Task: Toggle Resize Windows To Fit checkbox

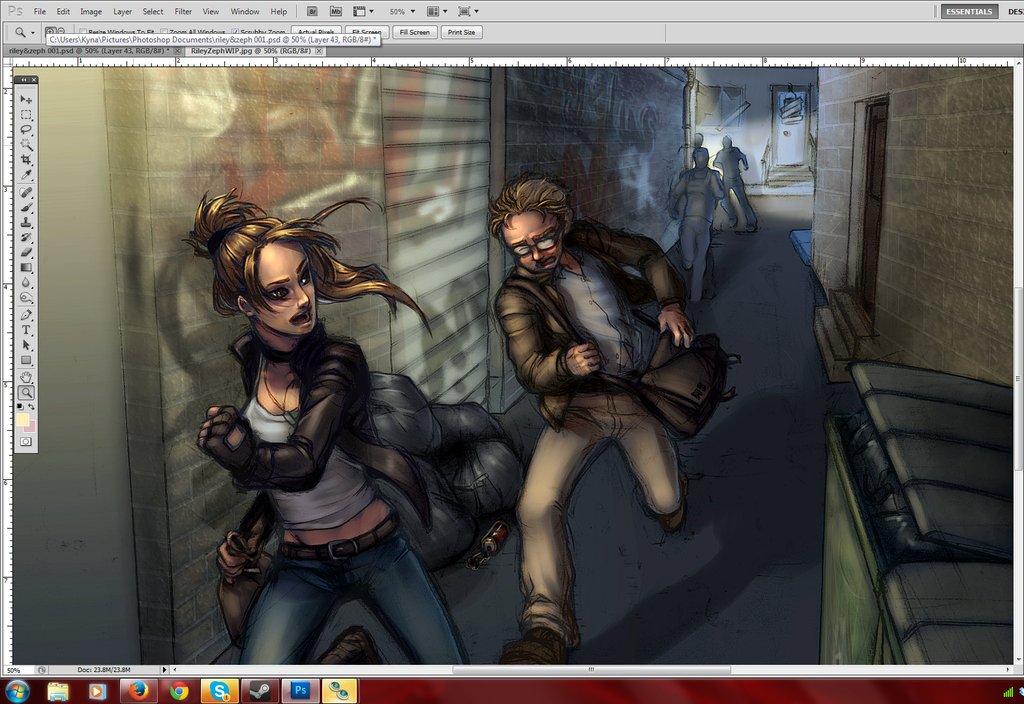Action: 83,32
